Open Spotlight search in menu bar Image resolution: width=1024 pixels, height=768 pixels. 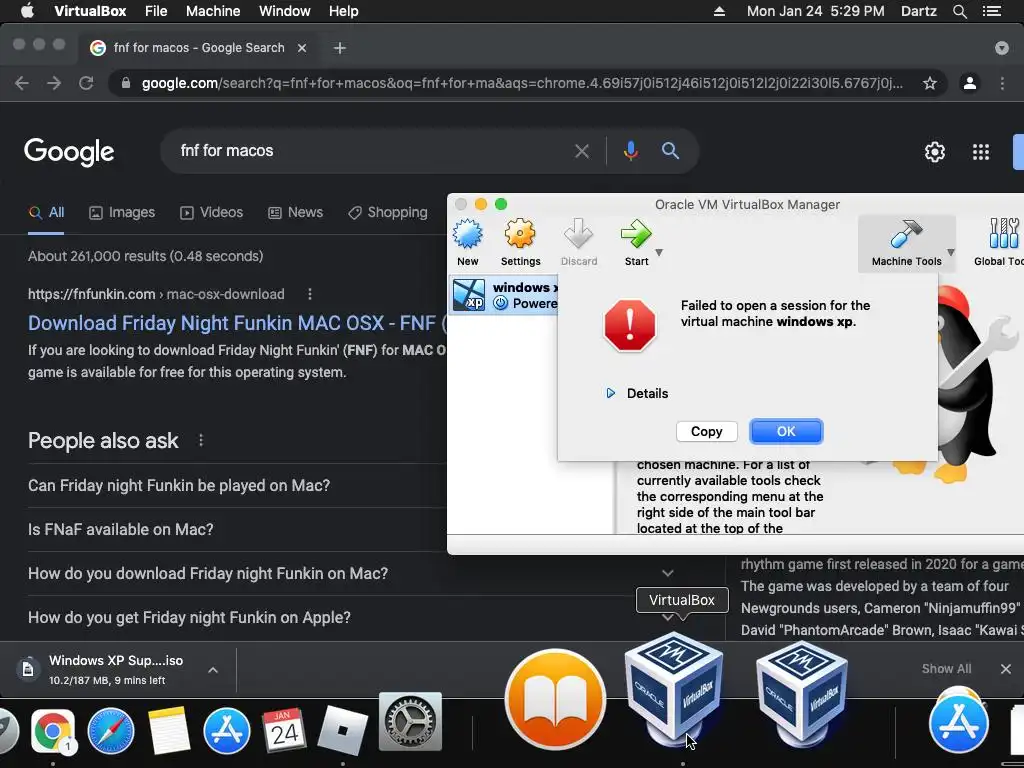click(x=959, y=11)
